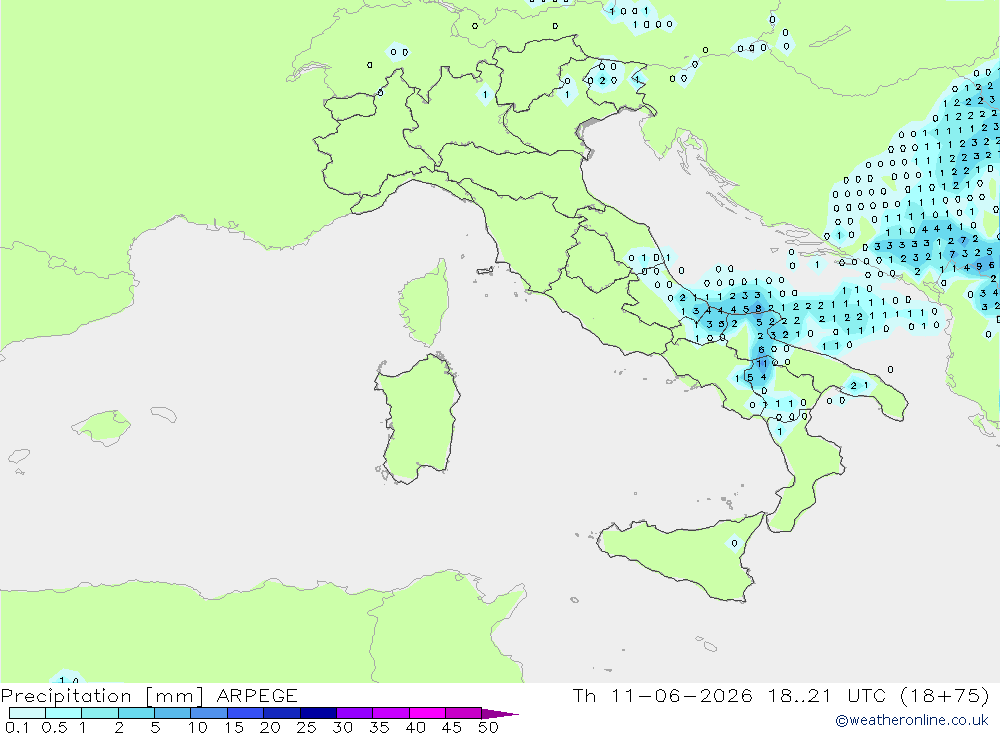The image size is (1000, 733).
Task: Pick the 0.1–0.5 mm lightest cyan swatch
Action: pyautogui.click(x=27, y=713)
